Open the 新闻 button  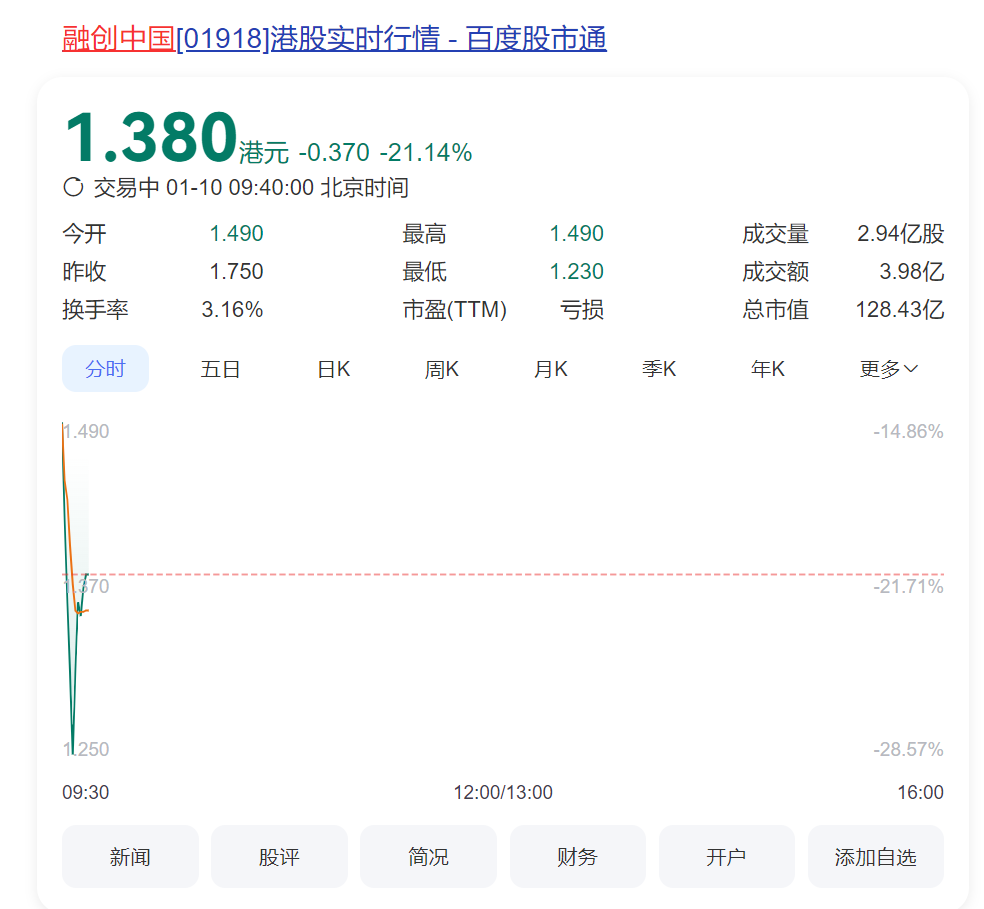[130, 856]
